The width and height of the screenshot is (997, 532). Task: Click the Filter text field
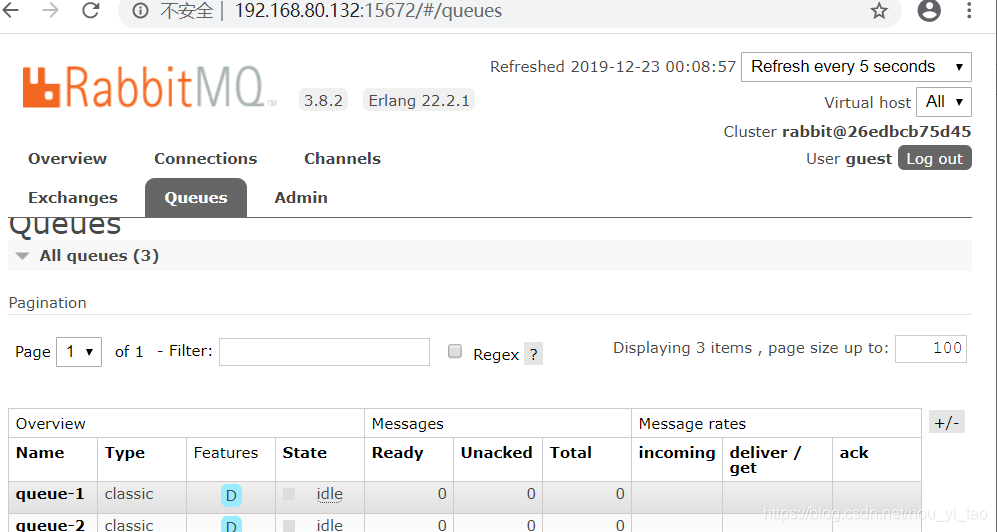click(x=324, y=351)
